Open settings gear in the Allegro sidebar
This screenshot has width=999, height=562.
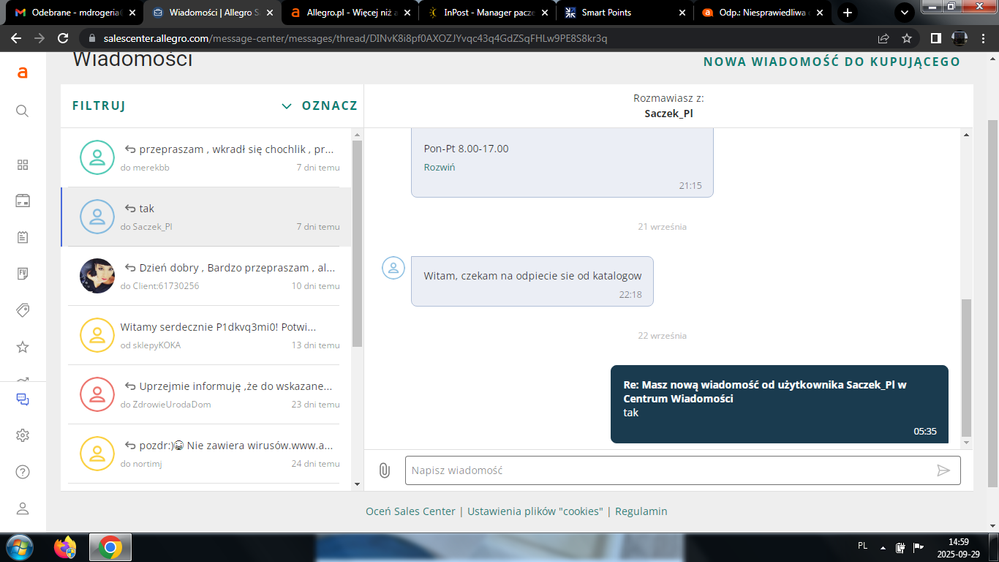[x=22, y=435]
